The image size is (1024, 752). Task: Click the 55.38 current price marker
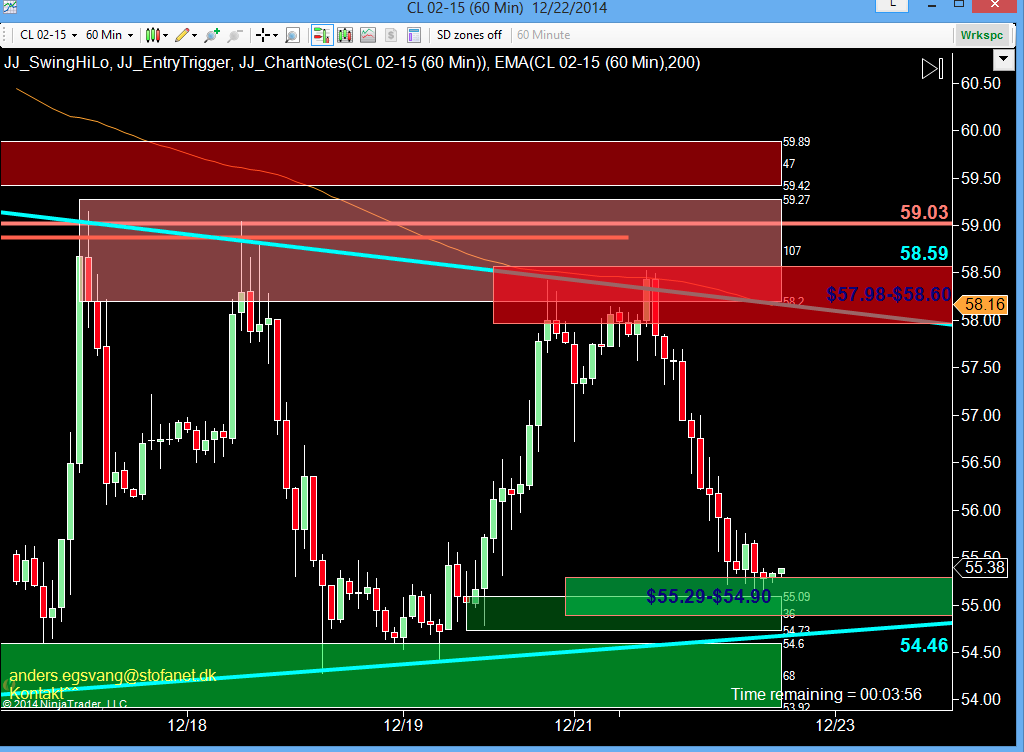pyautogui.click(x=981, y=567)
